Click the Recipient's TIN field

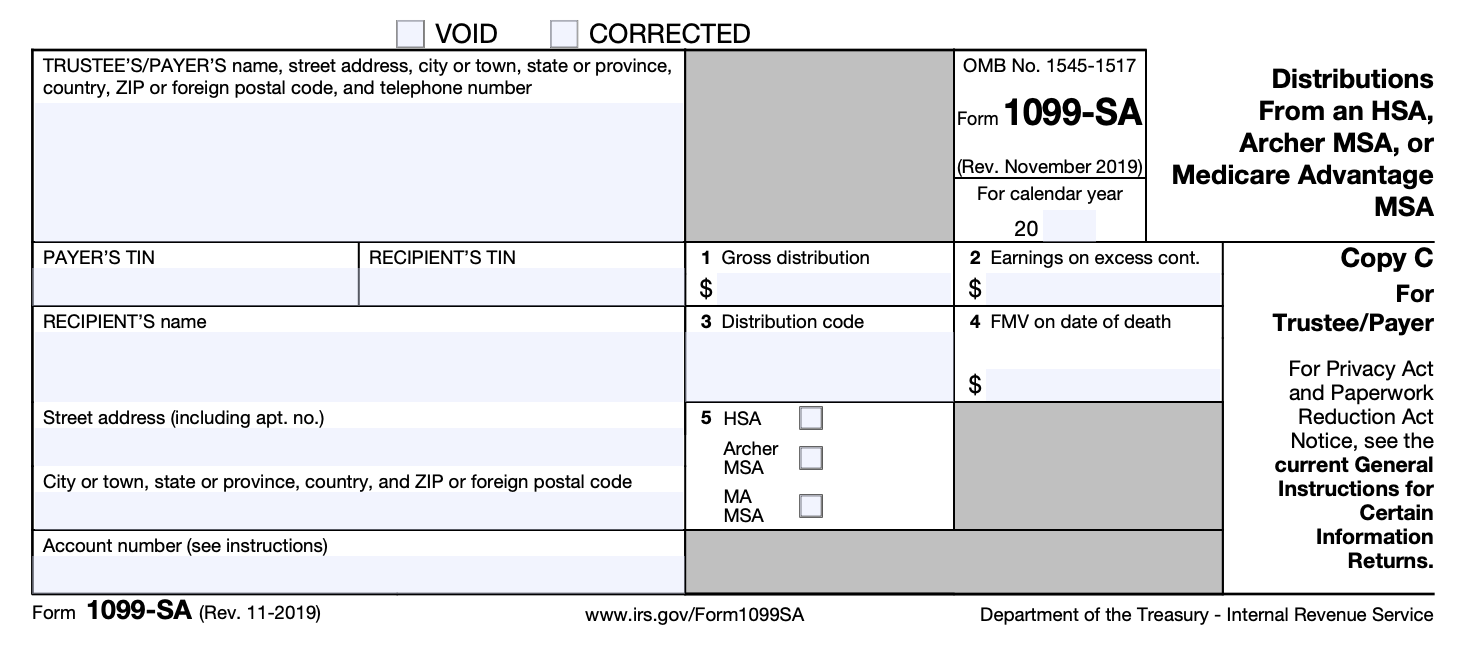[x=520, y=287]
